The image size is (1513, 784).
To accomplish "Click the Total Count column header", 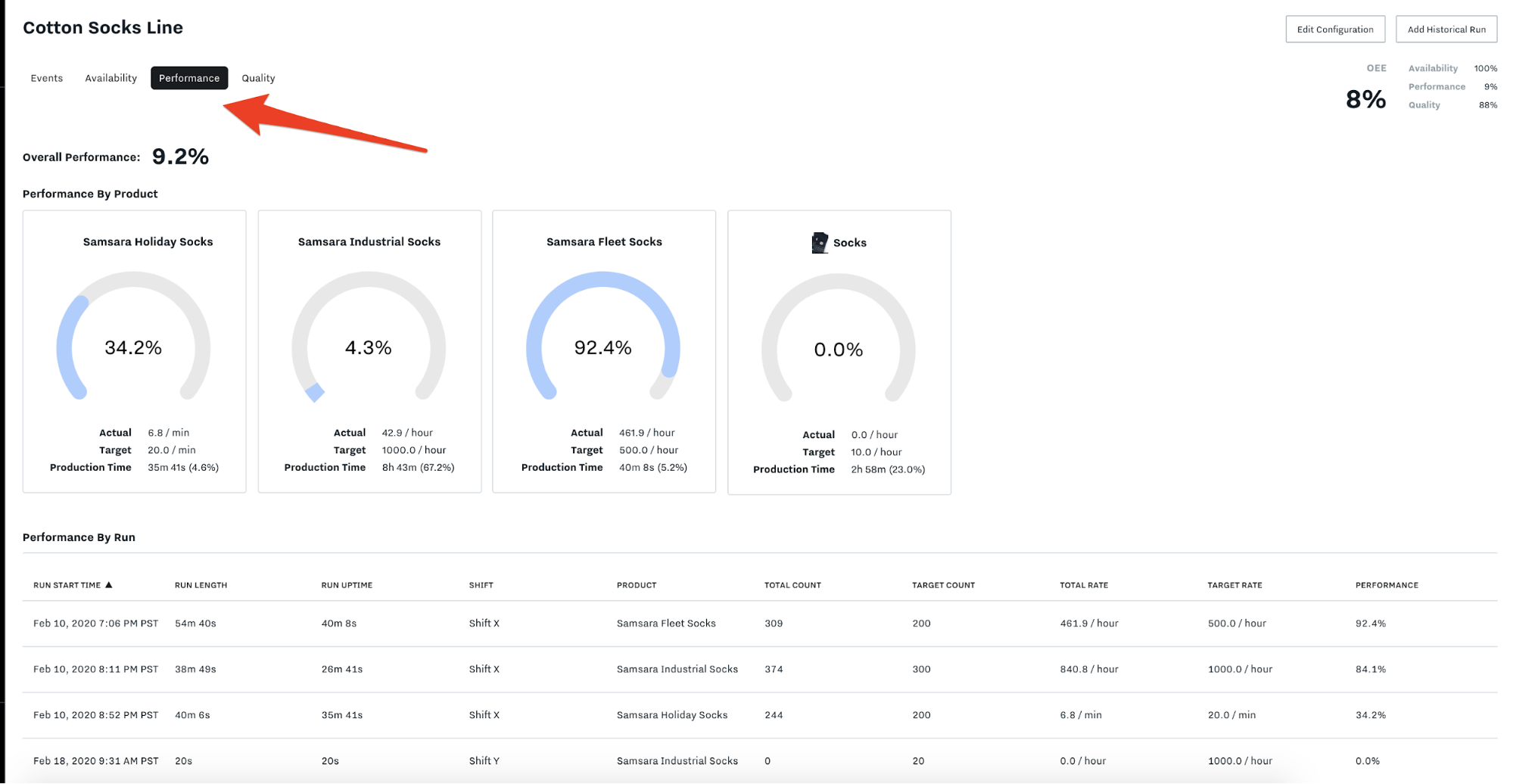I will (792, 585).
